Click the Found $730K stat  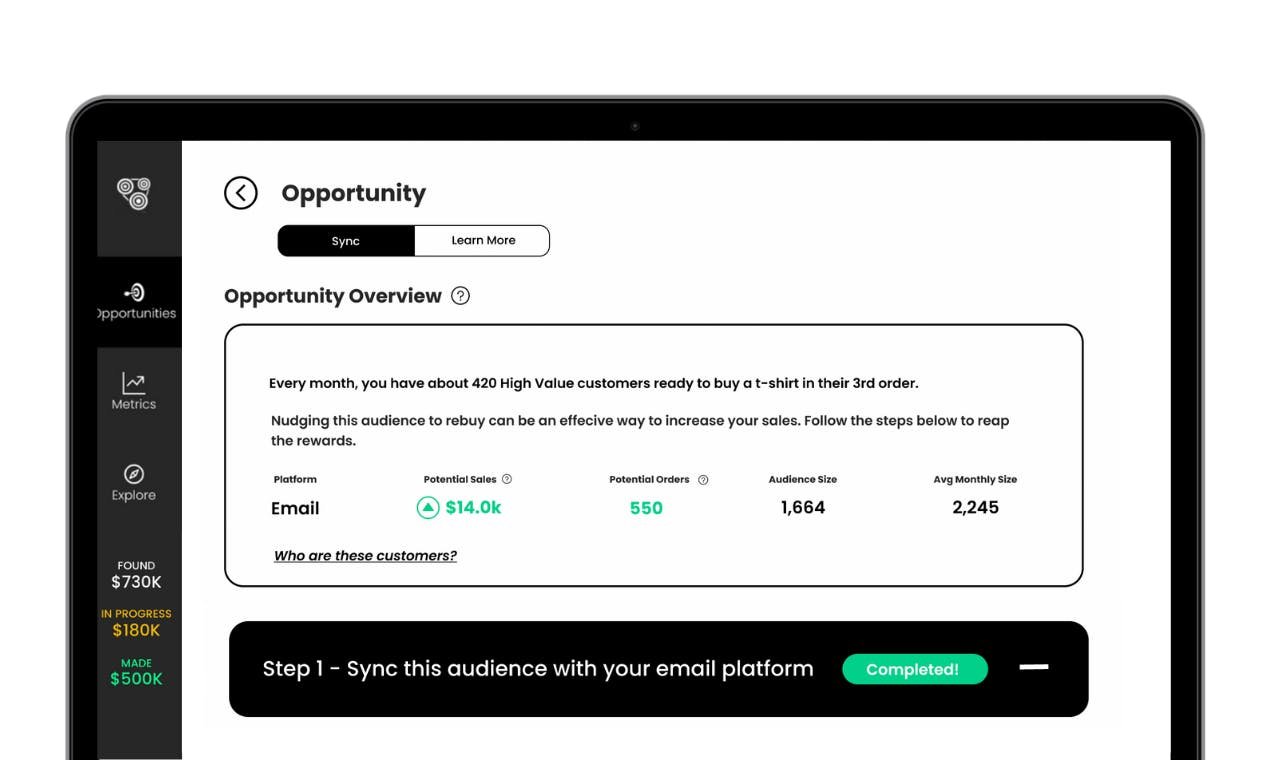136,575
